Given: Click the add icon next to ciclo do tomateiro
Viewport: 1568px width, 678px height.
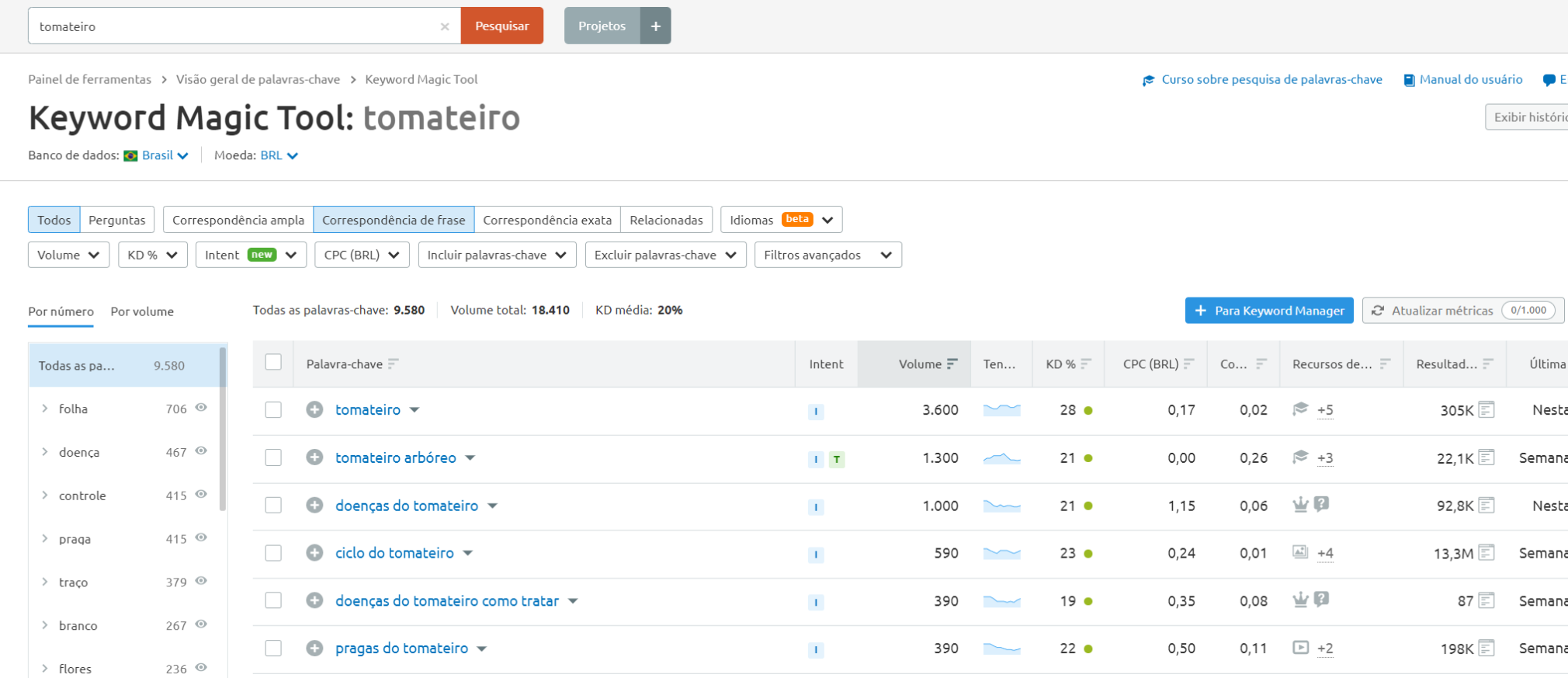Looking at the screenshot, I should (314, 553).
